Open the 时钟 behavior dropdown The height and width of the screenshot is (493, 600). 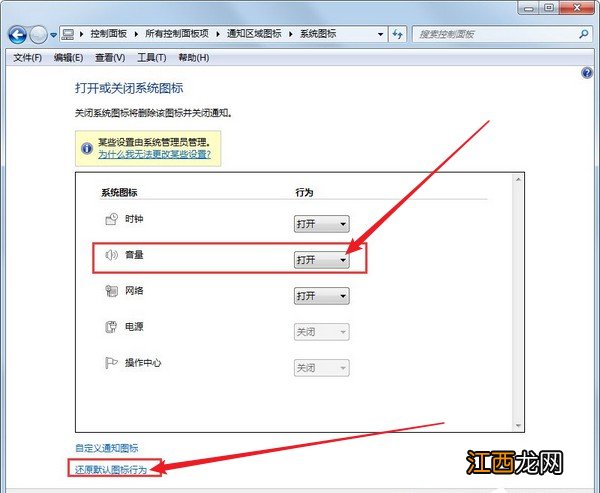[x=321, y=224]
